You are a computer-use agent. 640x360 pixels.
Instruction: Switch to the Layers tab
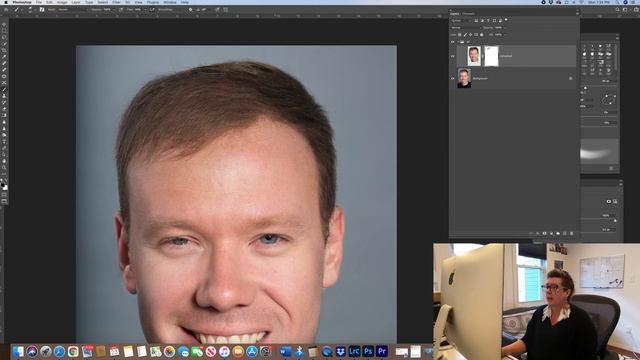coord(454,14)
